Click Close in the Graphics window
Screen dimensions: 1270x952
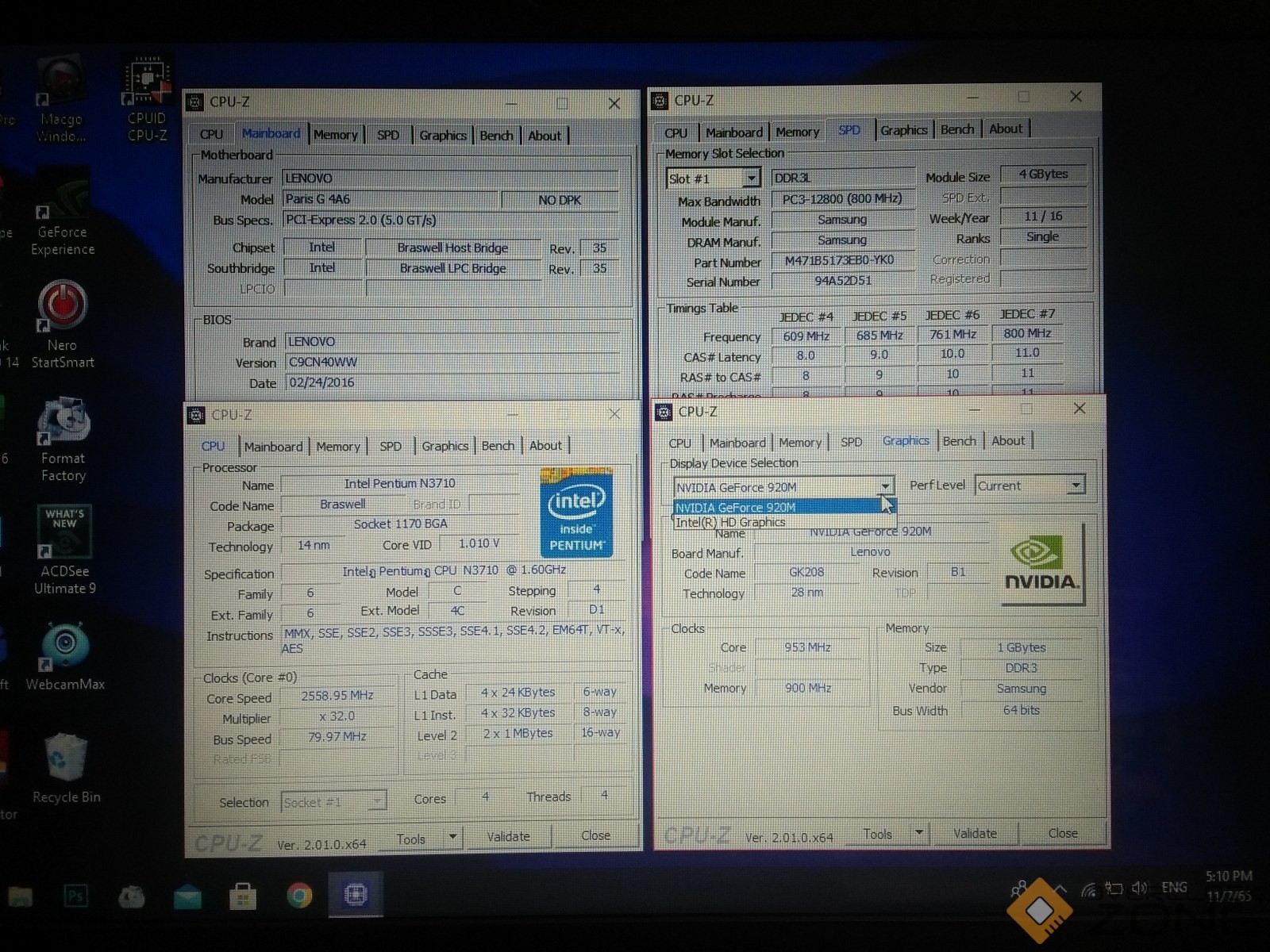[x=1063, y=833]
